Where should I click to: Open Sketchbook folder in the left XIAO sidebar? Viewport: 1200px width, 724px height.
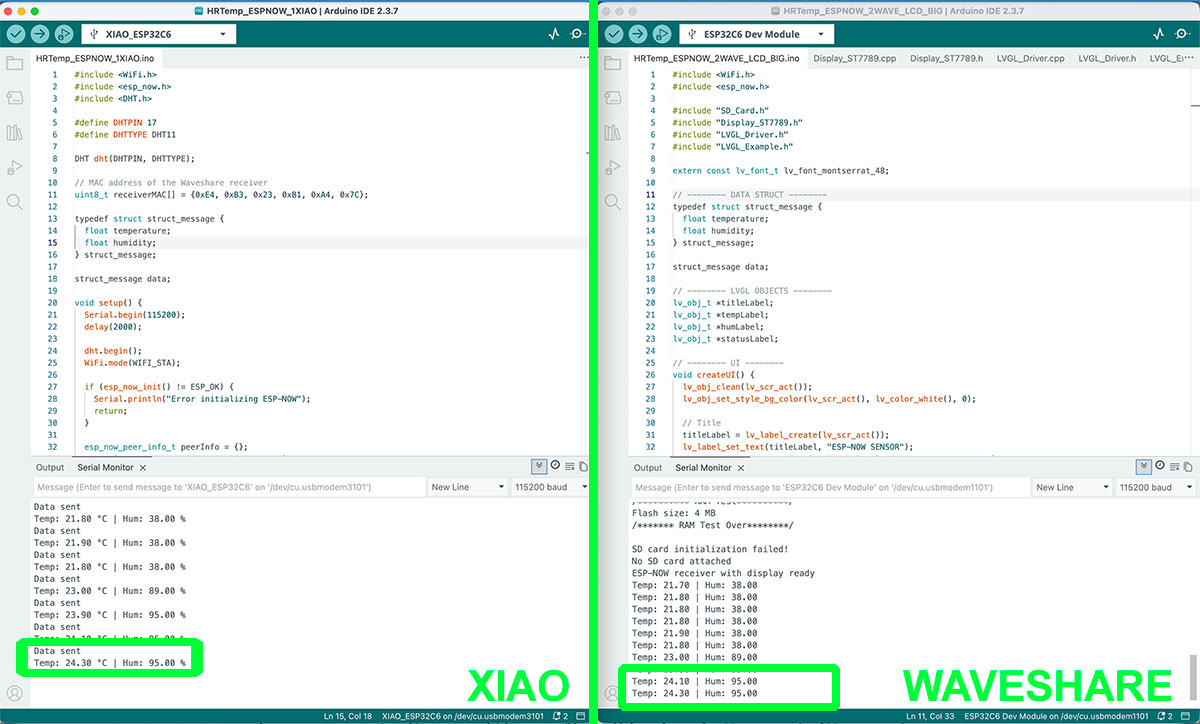14,63
